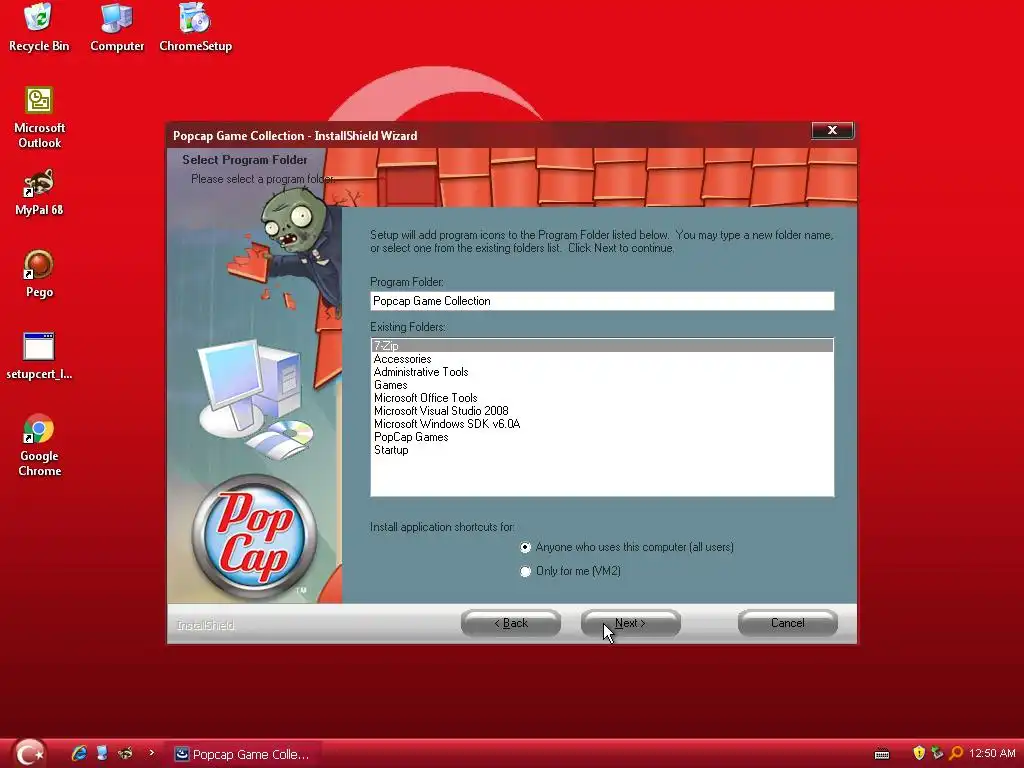Click the Show Desktop quick launch icon

pos(102,753)
